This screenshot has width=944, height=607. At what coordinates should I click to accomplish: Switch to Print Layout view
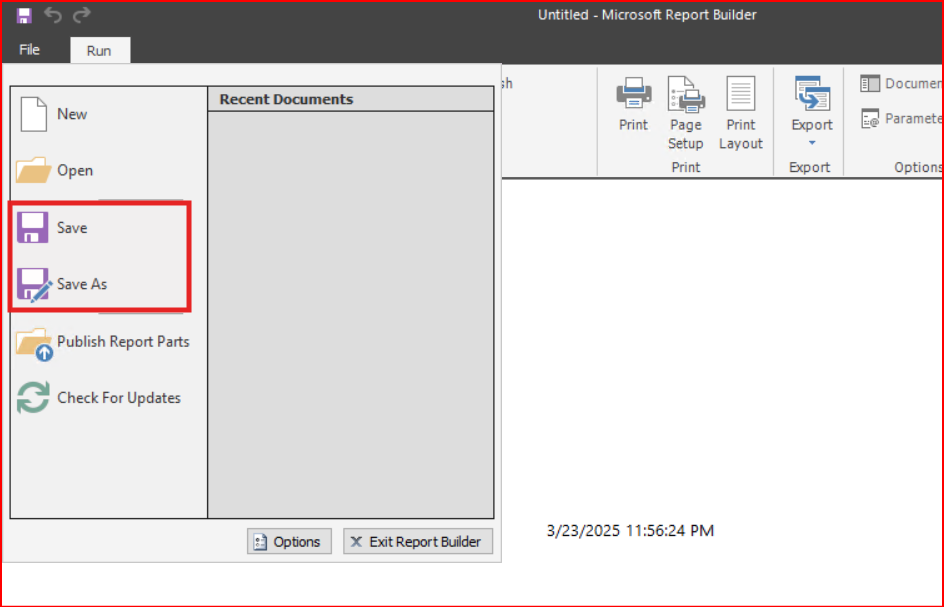click(741, 112)
